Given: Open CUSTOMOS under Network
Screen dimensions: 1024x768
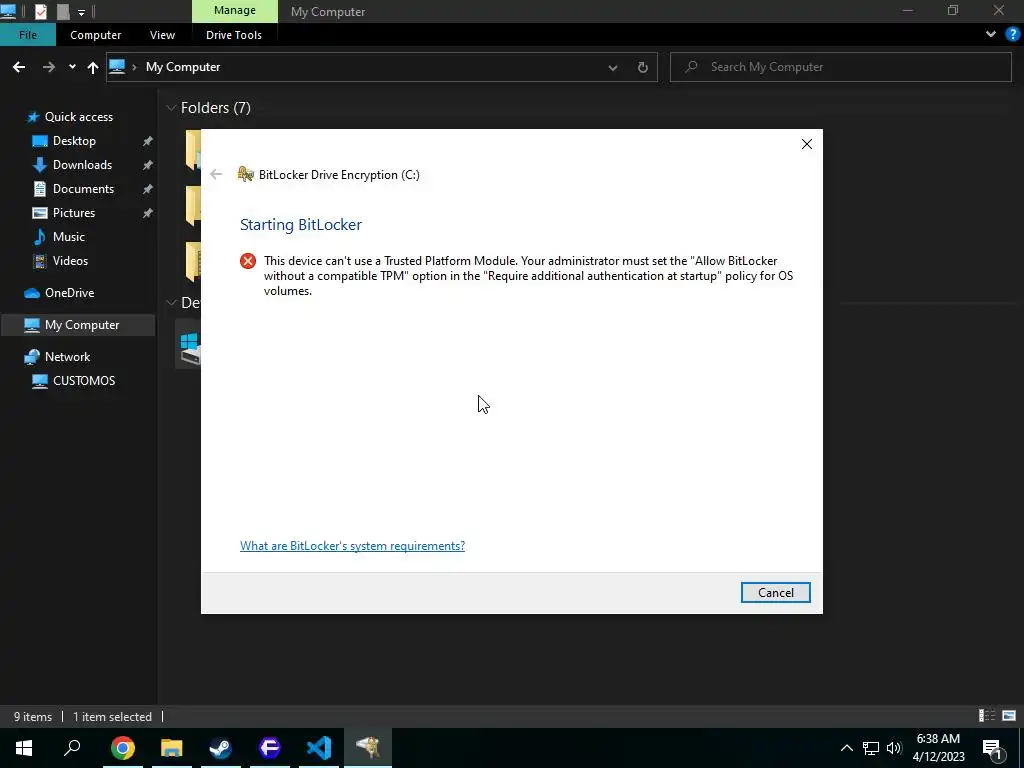Looking at the screenshot, I should coord(84,381).
